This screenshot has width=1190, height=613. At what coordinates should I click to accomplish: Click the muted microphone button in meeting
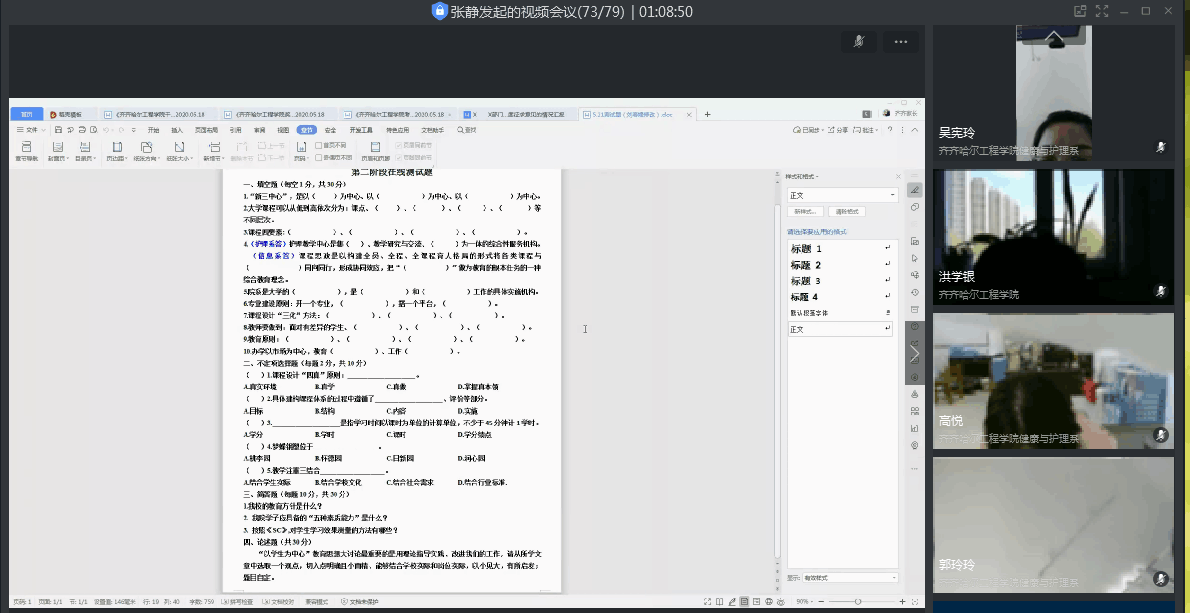(x=858, y=42)
